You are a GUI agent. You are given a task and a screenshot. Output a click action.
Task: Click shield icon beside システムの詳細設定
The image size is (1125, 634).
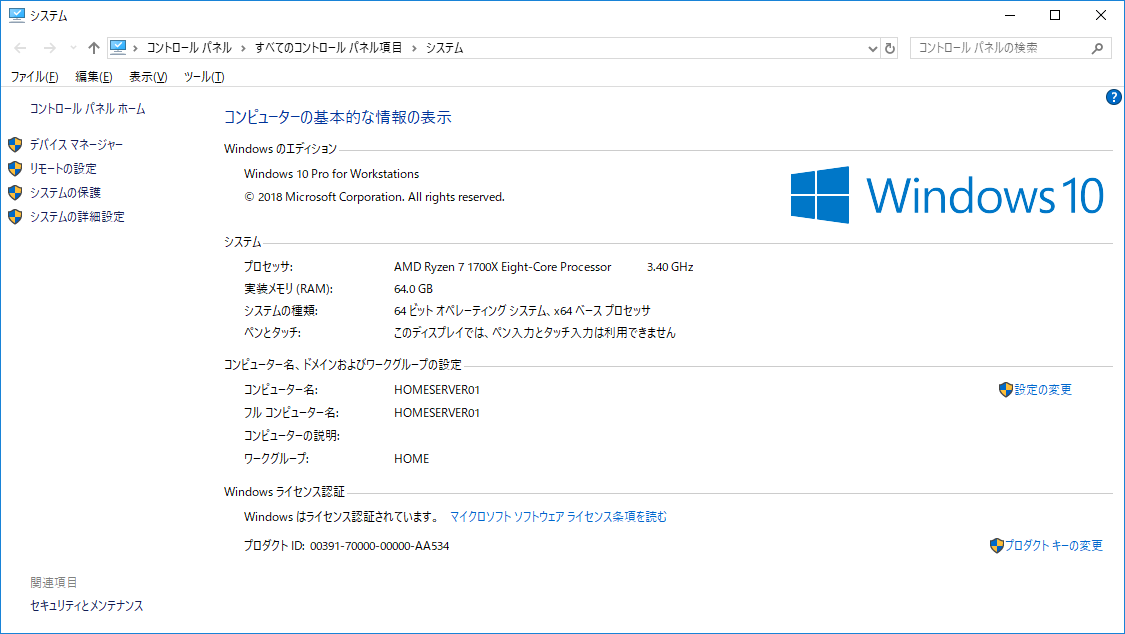(15, 217)
